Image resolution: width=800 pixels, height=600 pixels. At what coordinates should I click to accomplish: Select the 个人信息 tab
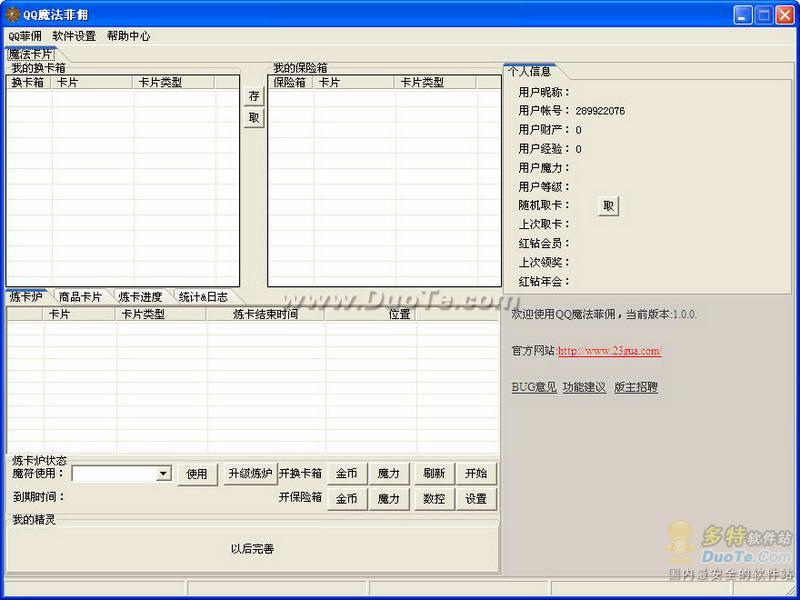coord(530,71)
